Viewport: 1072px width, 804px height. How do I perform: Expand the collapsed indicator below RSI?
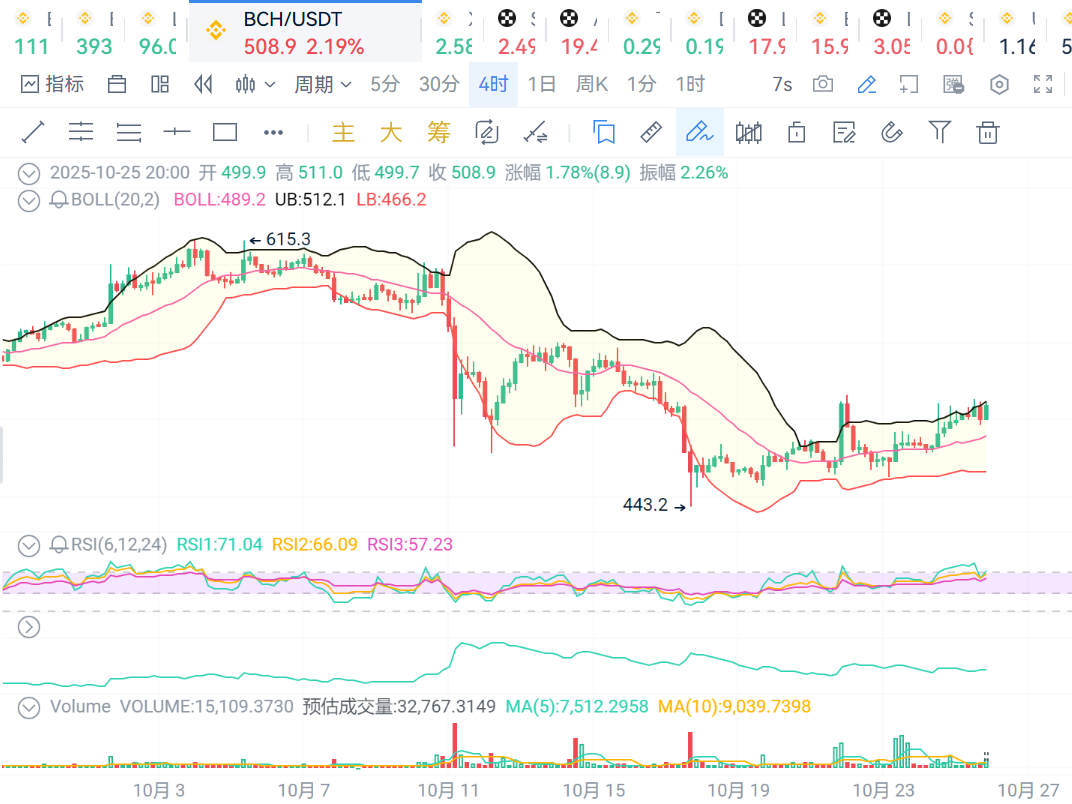[x=29, y=627]
